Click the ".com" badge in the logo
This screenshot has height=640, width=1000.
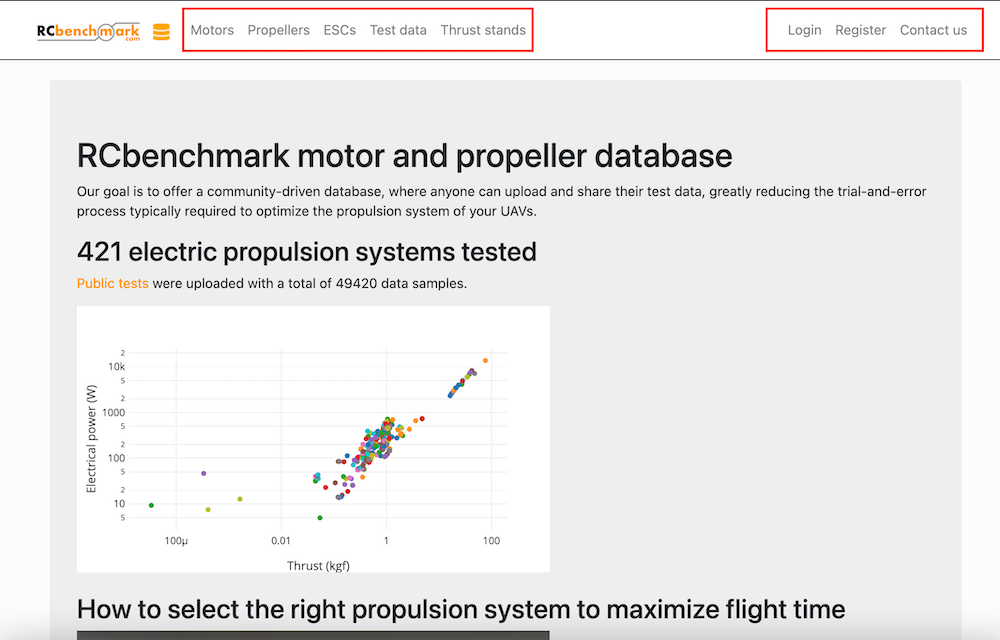(130, 38)
